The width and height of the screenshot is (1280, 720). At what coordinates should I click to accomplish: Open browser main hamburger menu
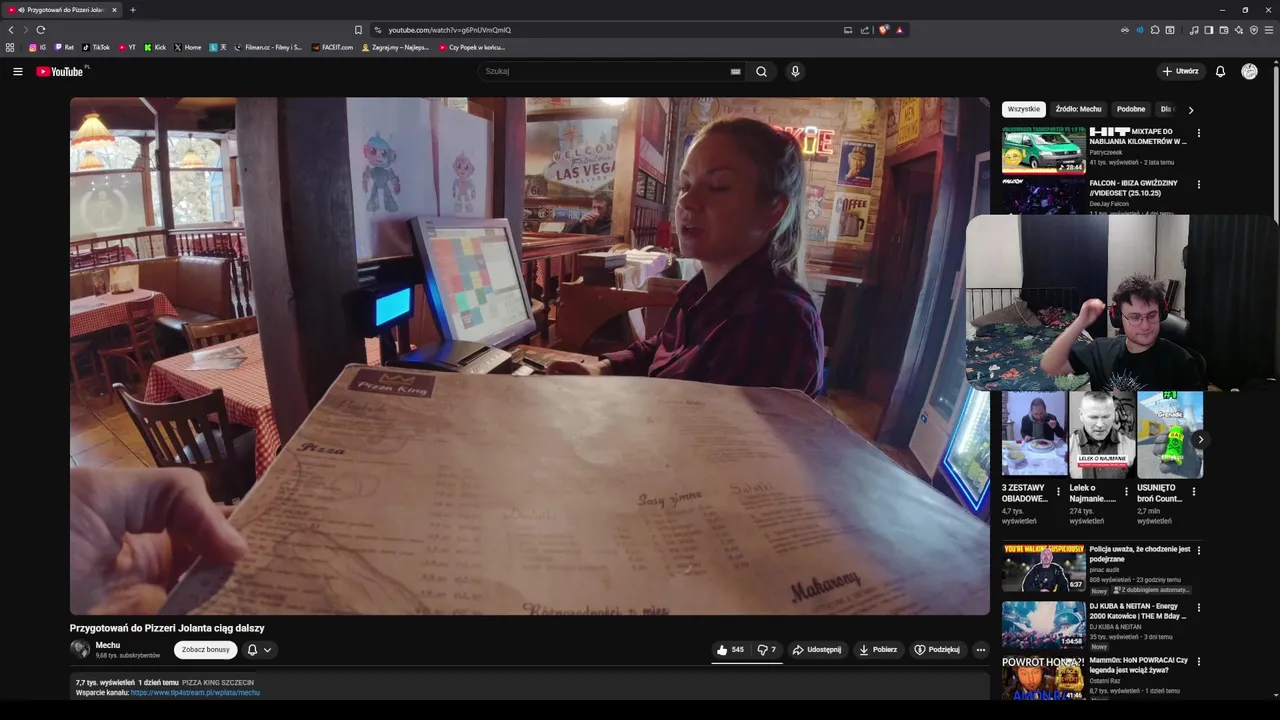tap(1269, 30)
